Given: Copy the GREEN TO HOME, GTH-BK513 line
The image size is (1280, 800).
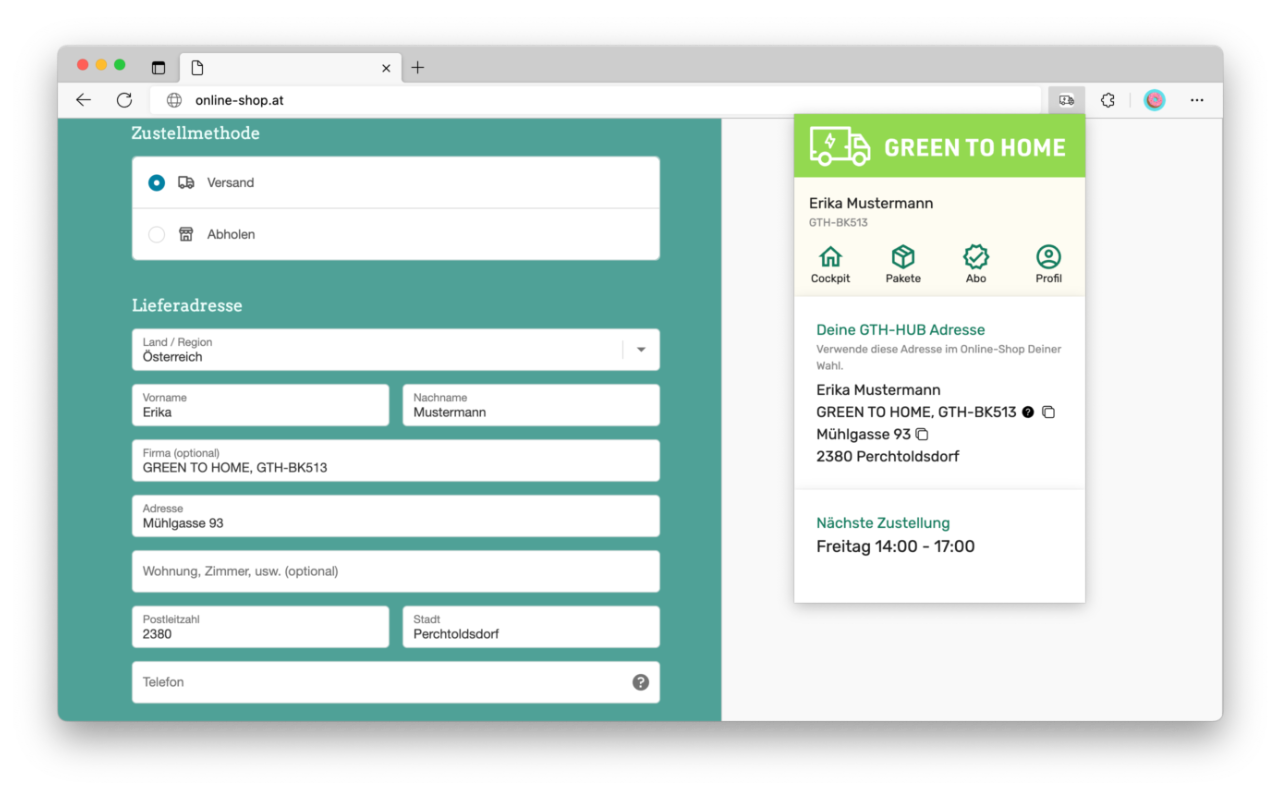Looking at the screenshot, I should pyautogui.click(x=1048, y=412).
